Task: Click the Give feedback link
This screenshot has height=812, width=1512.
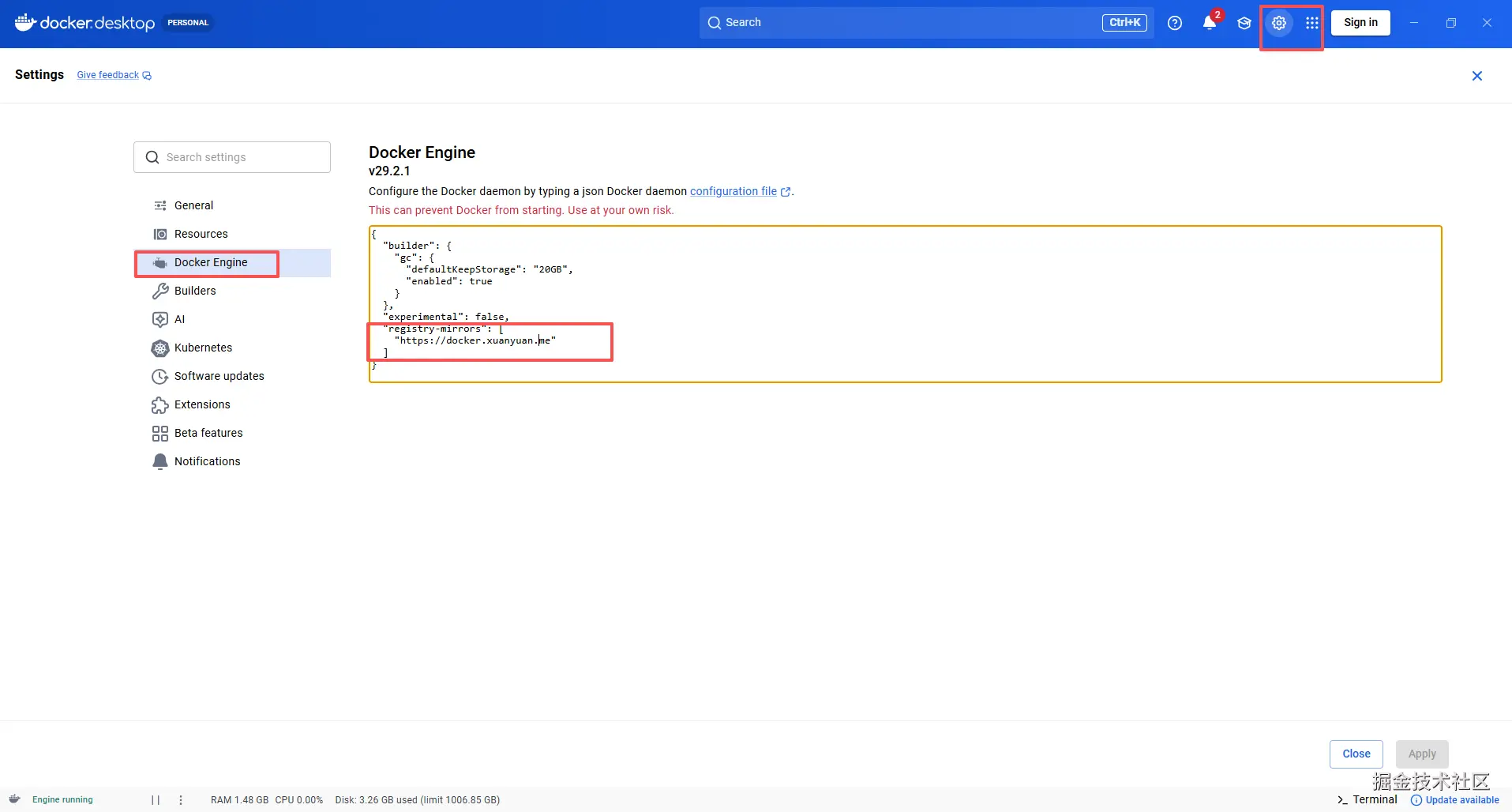Action: point(108,75)
